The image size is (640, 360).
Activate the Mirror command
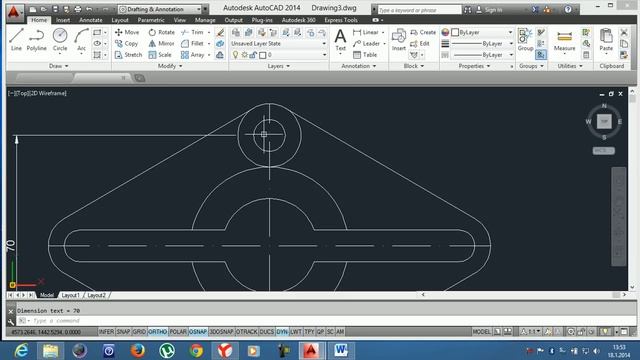(162, 43)
